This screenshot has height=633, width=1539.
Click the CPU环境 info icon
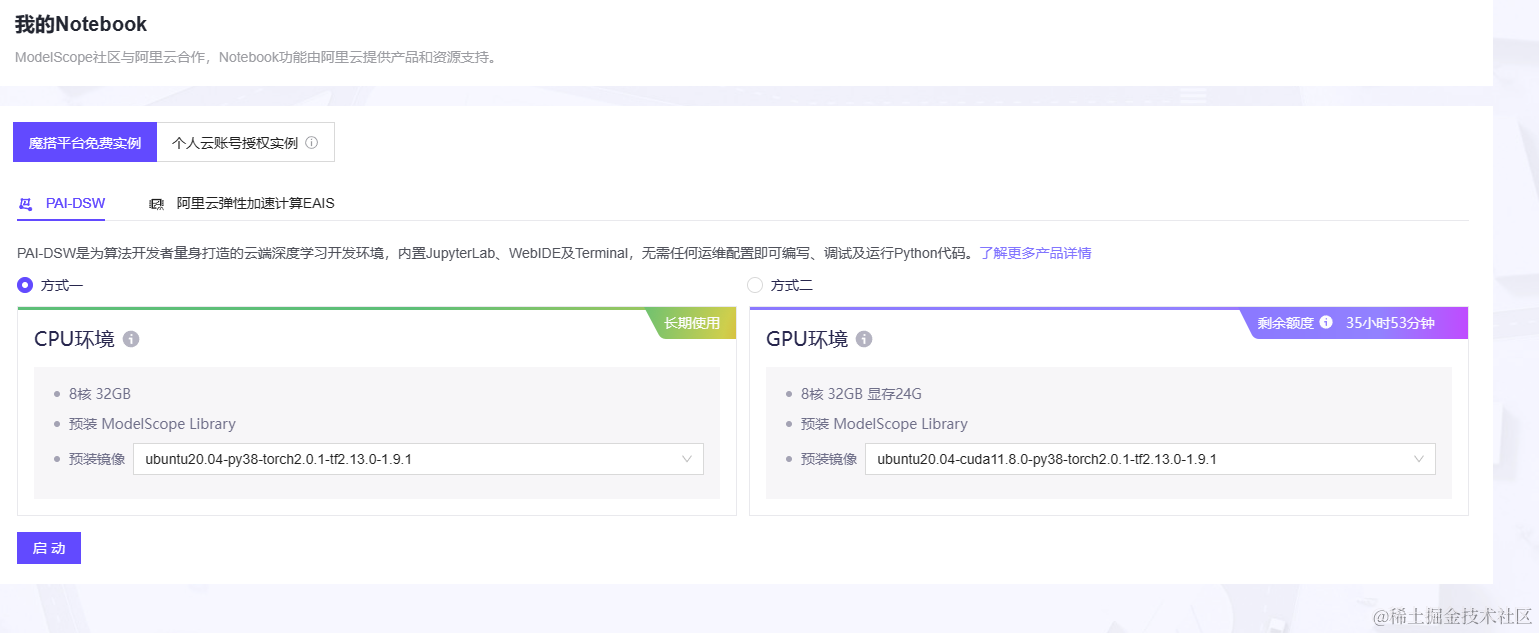[129, 340]
